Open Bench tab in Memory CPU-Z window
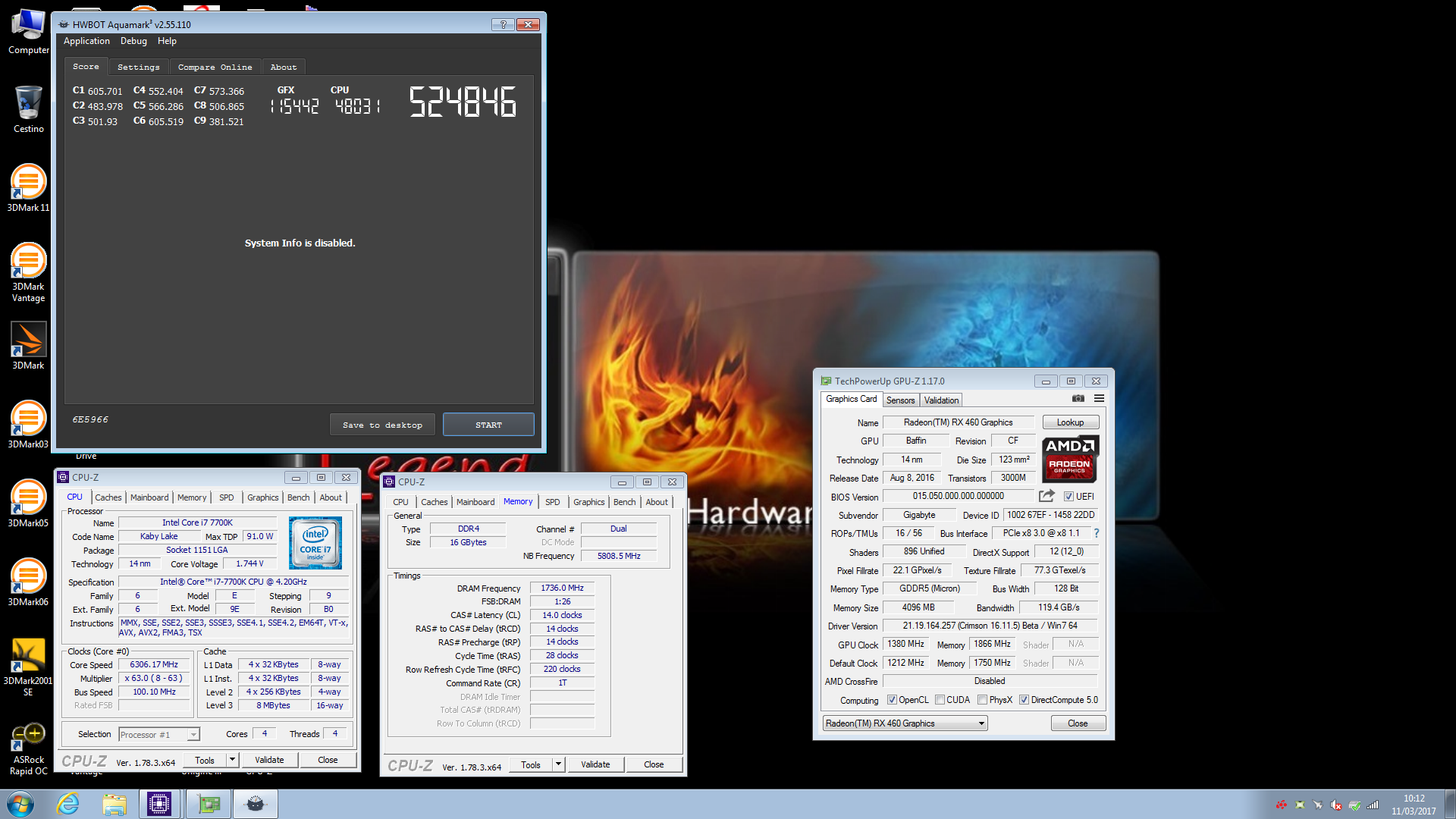 pos(625,502)
